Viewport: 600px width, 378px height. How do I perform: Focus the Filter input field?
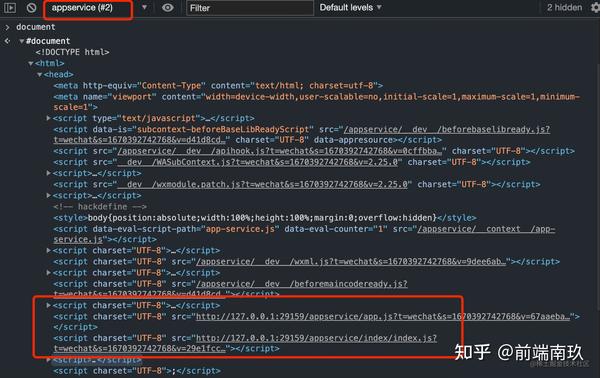coord(249,8)
